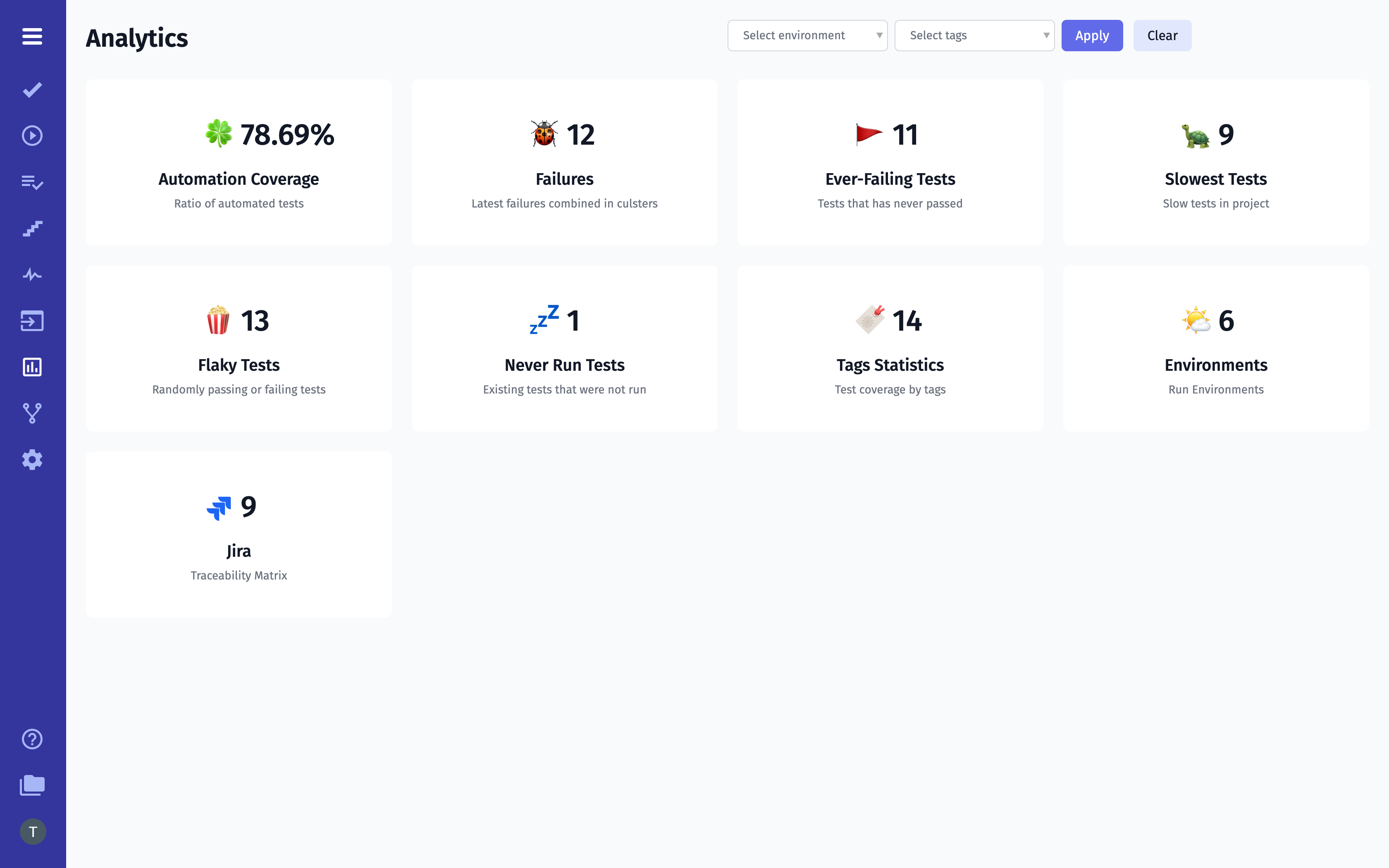Viewport: 1389px width, 868px height.
Task: Open the Jira Traceability Matrix card
Action: [239, 534]
